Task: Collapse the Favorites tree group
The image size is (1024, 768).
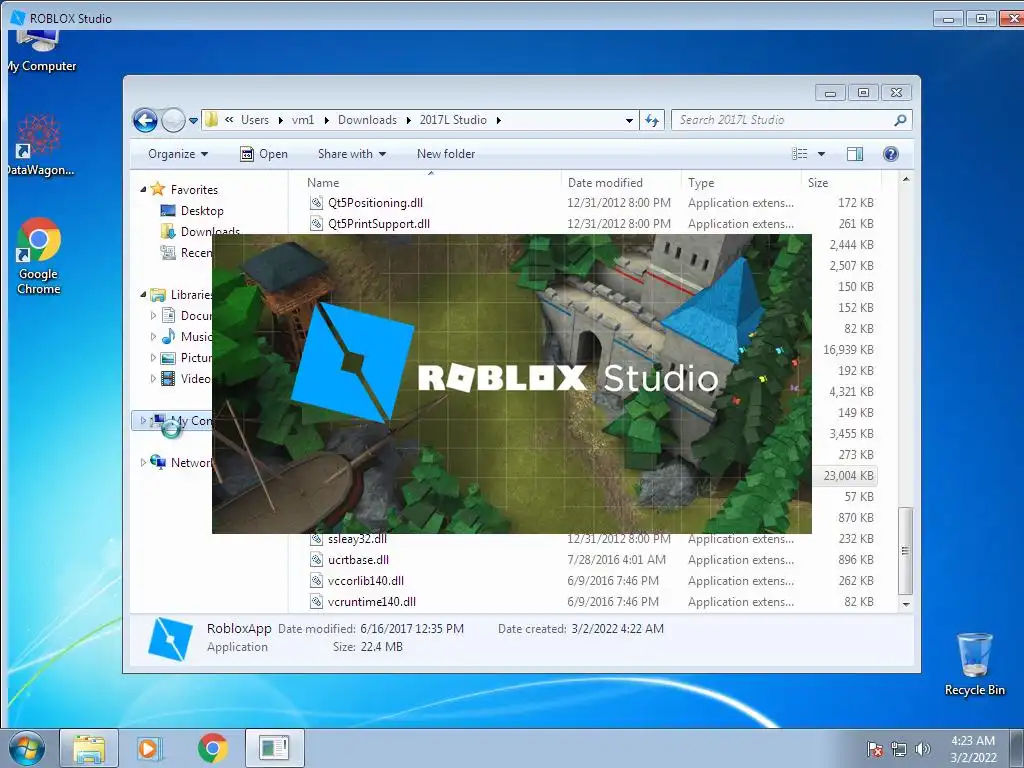Action: point(143,190)
